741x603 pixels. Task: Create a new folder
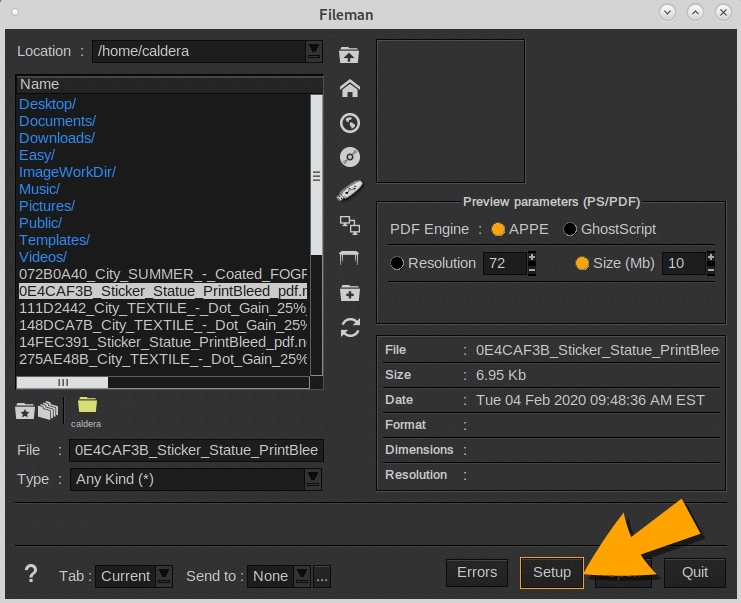349,293
